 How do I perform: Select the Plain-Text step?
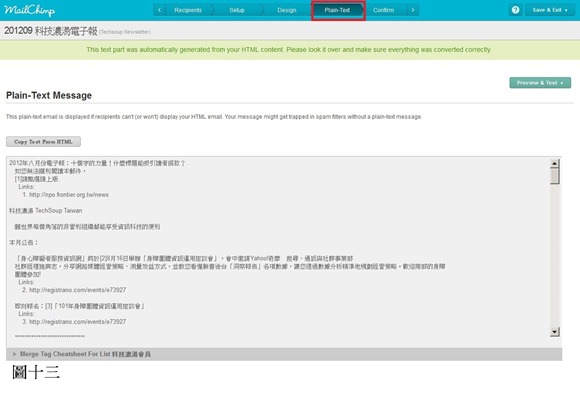coord(337,10)
